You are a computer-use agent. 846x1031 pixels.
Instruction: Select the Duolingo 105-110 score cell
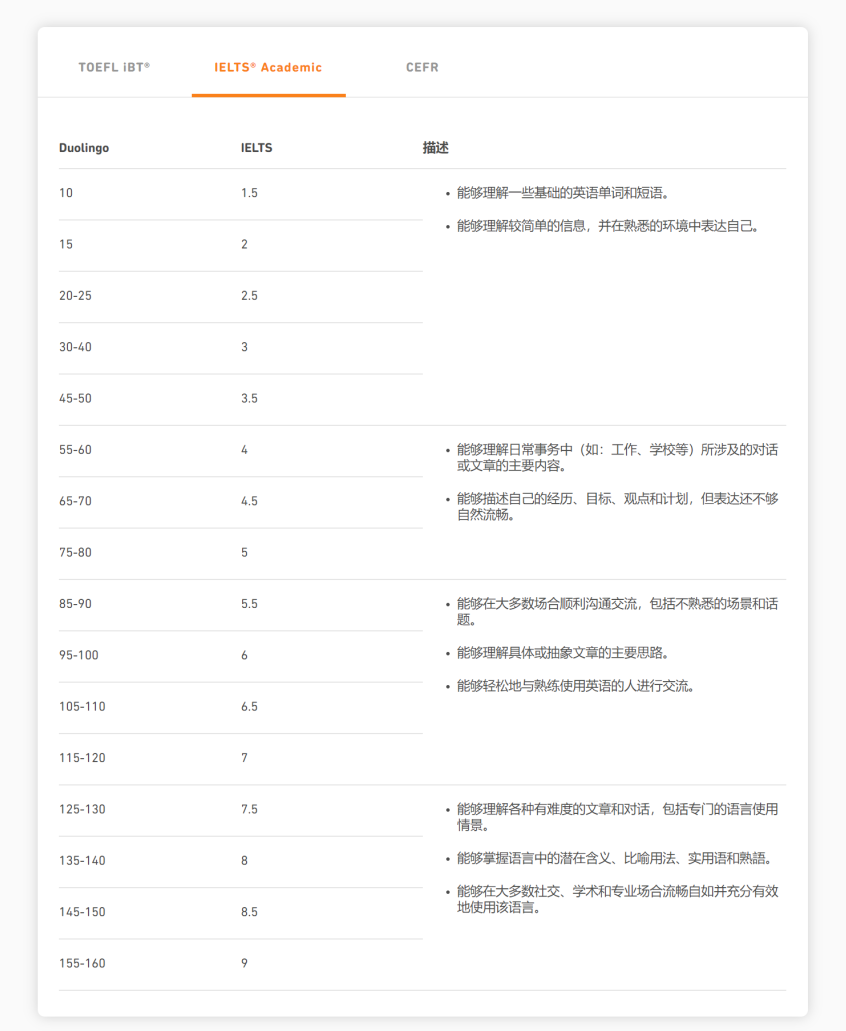point(82,707)
